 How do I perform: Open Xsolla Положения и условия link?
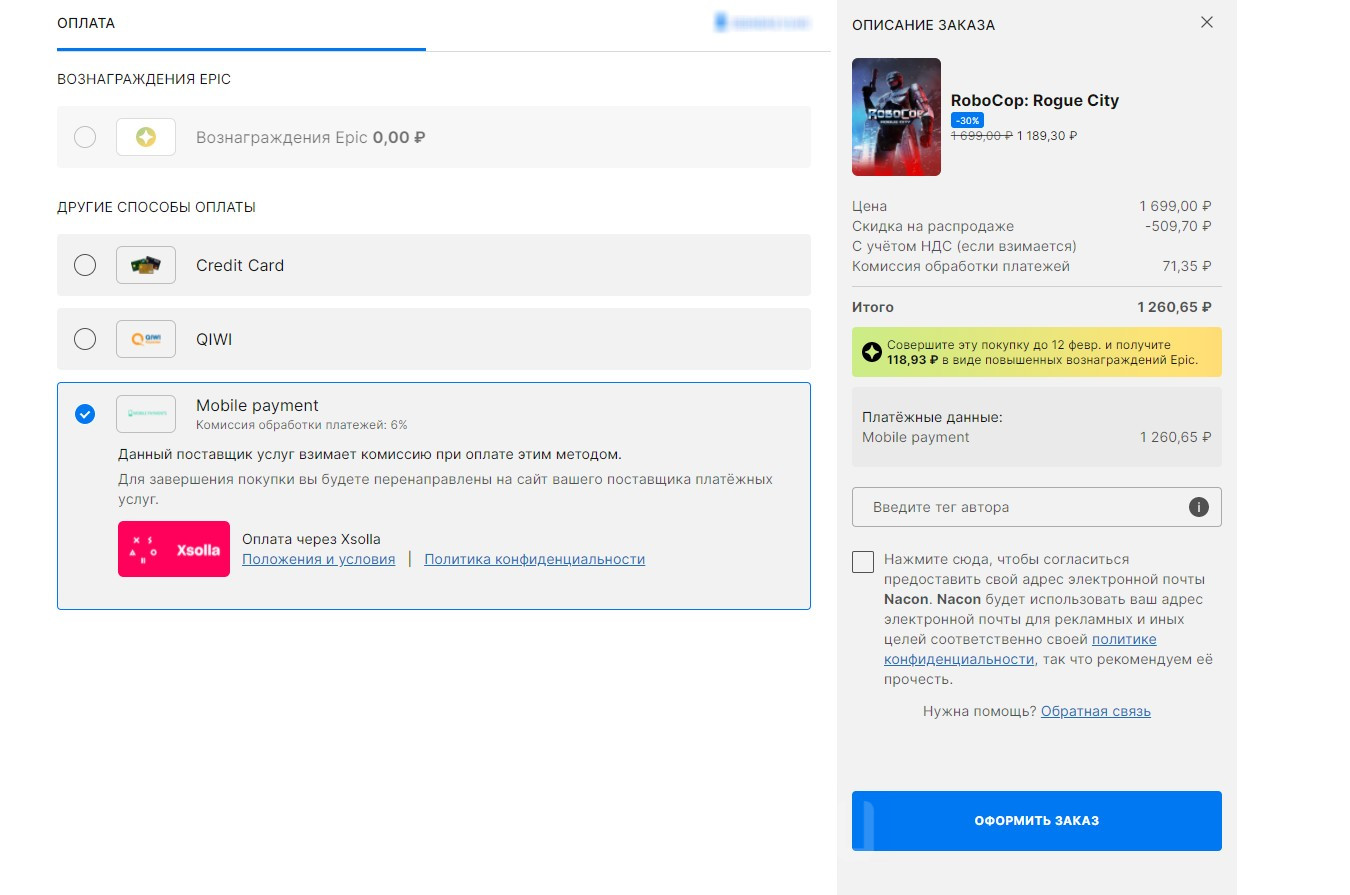318,559
